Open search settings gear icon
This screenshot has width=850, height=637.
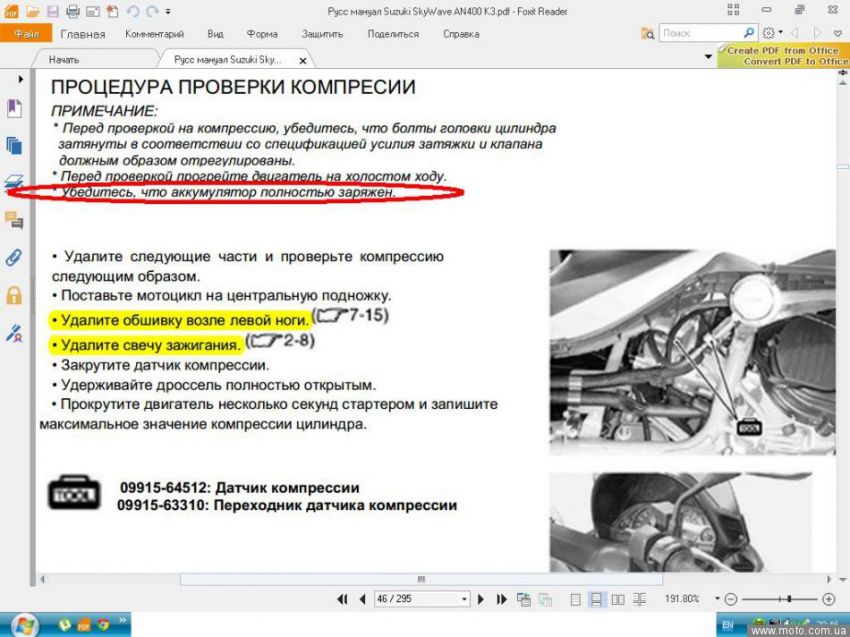click(x=768, y=33)
